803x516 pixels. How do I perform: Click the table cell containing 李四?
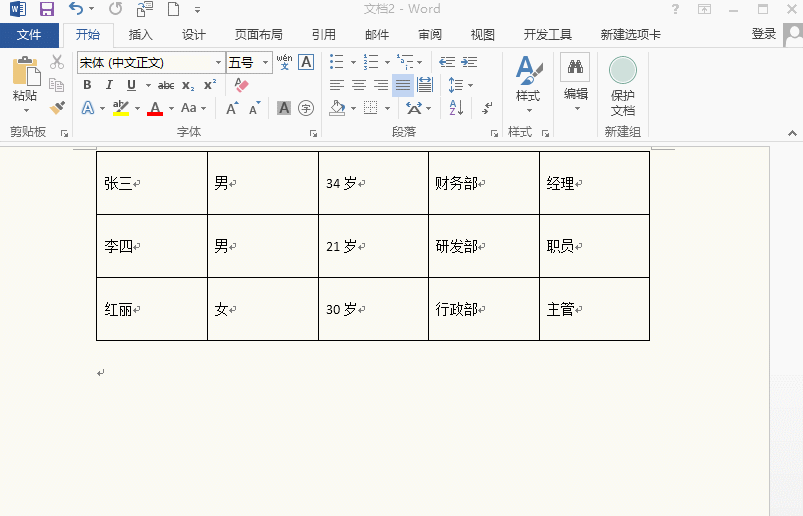coord(152,246)
